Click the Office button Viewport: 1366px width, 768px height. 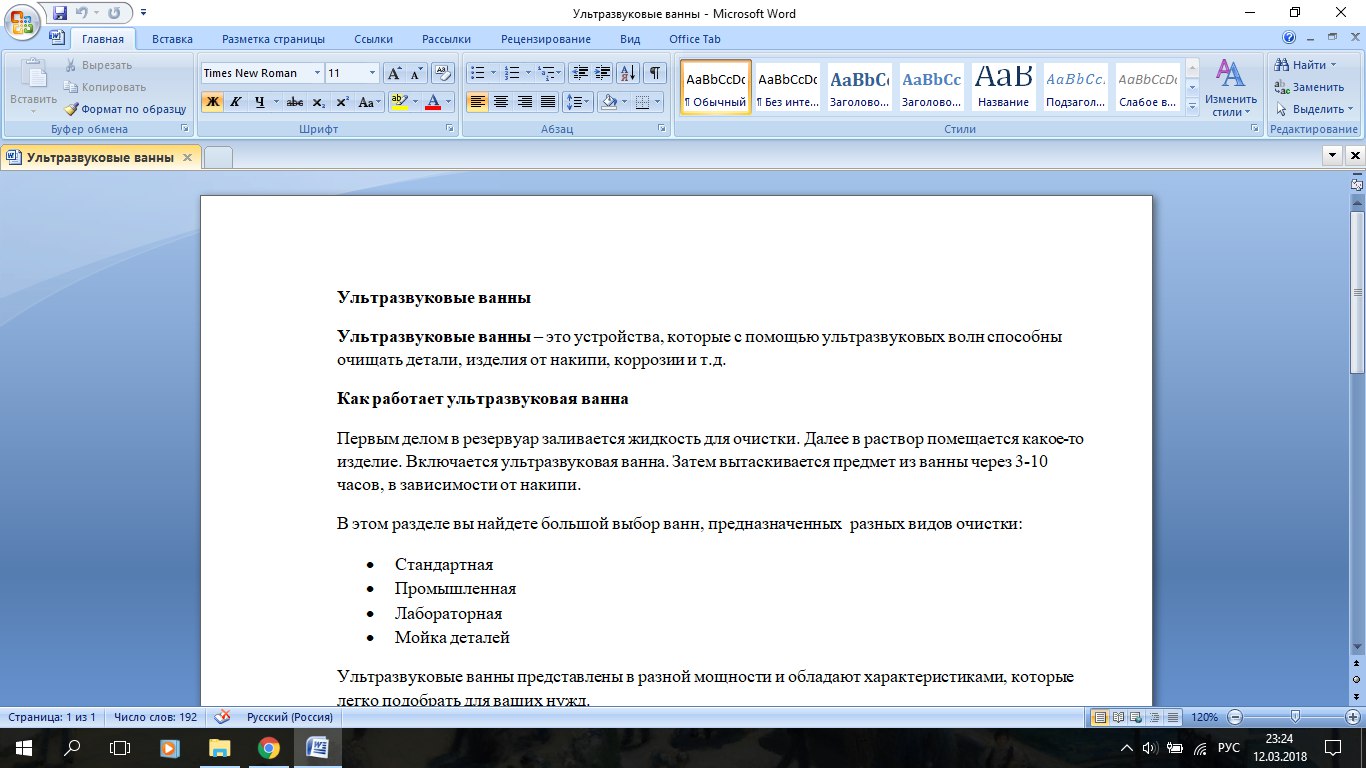point(22,20)
